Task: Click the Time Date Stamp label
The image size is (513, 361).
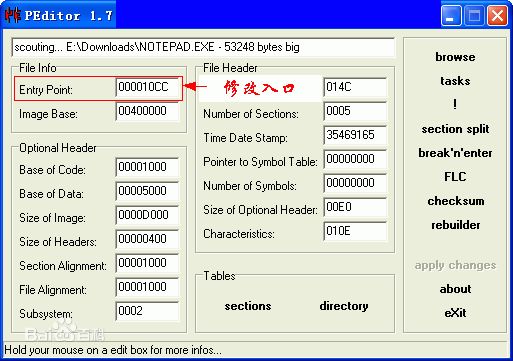Action: click(x=246, y=138)
